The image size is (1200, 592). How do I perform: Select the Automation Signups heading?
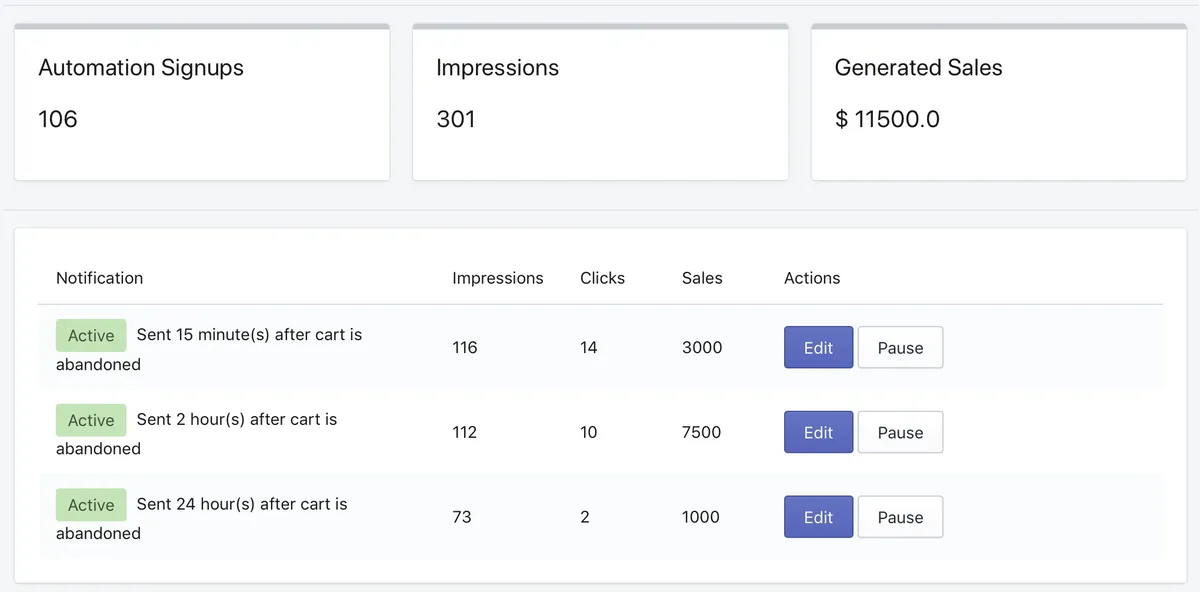click(x=141, y=68)
